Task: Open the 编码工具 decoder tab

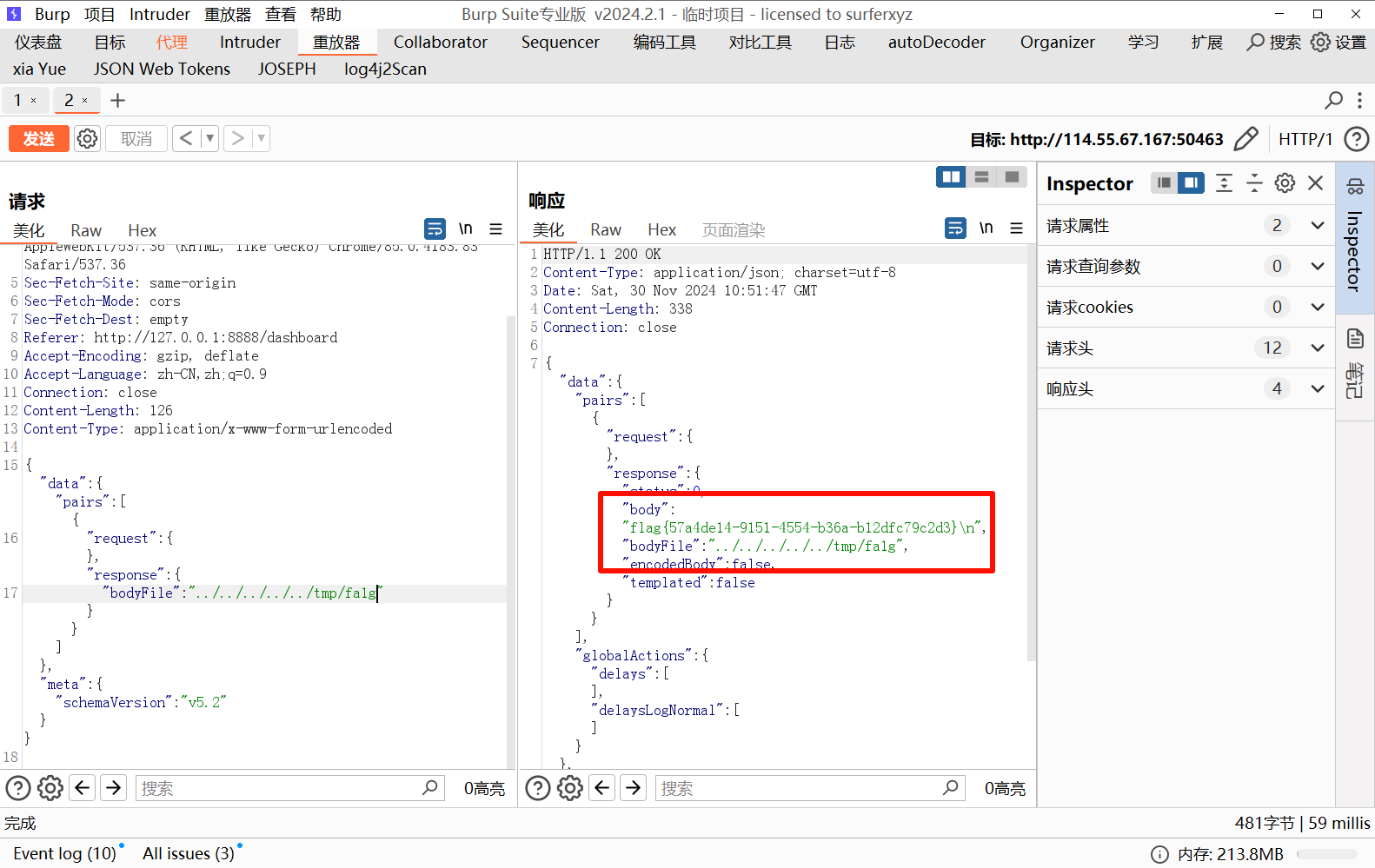Action: point(665,42)
